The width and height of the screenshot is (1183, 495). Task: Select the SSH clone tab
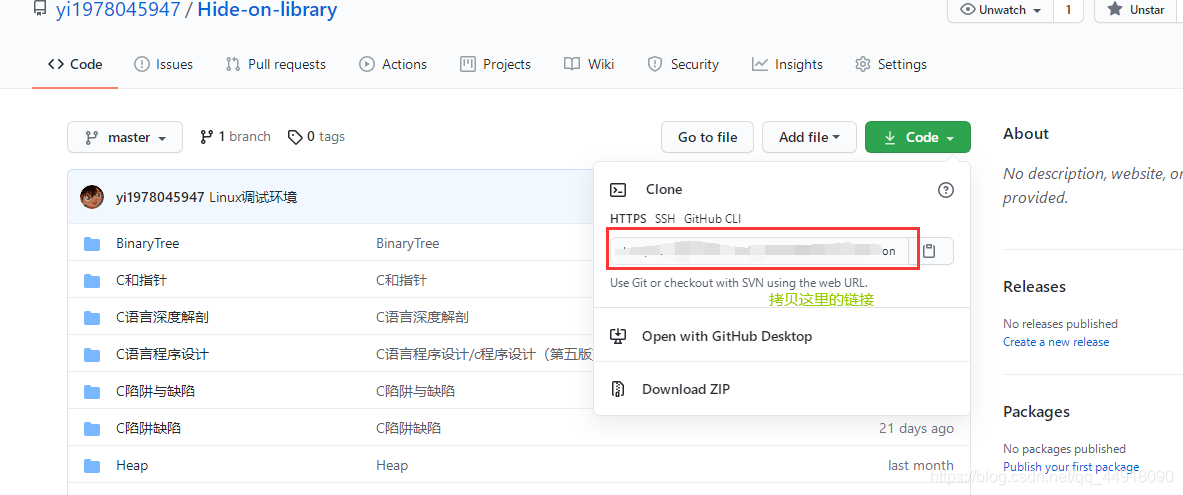point(665,219)
